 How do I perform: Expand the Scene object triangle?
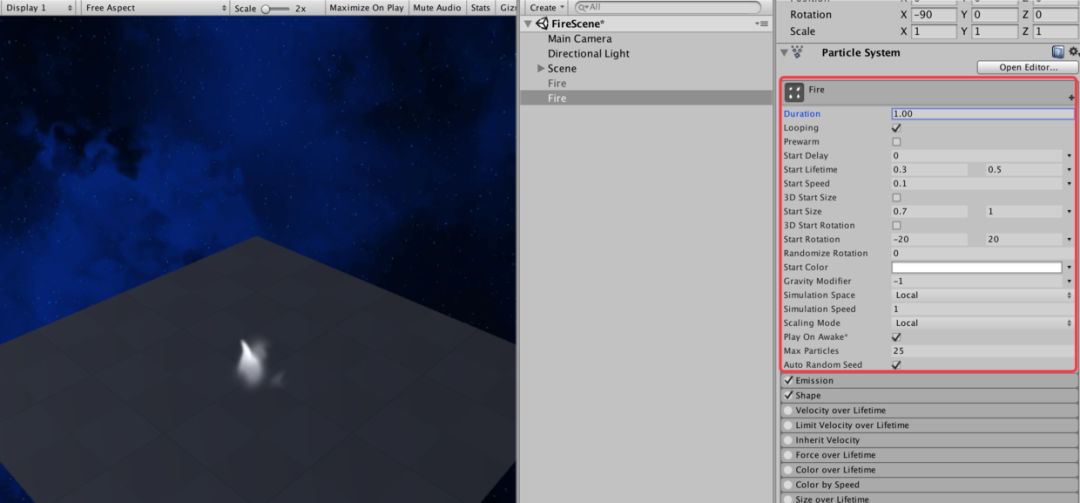point(541,68)
